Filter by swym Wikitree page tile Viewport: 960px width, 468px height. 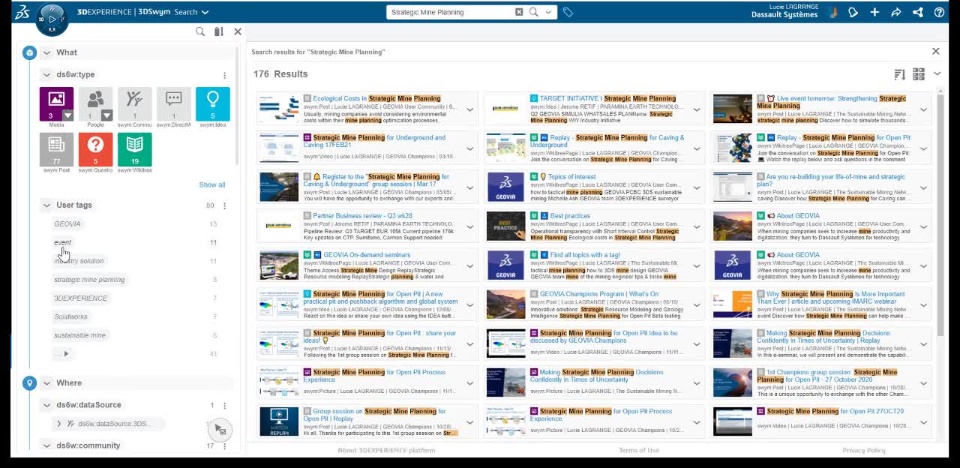135,149
